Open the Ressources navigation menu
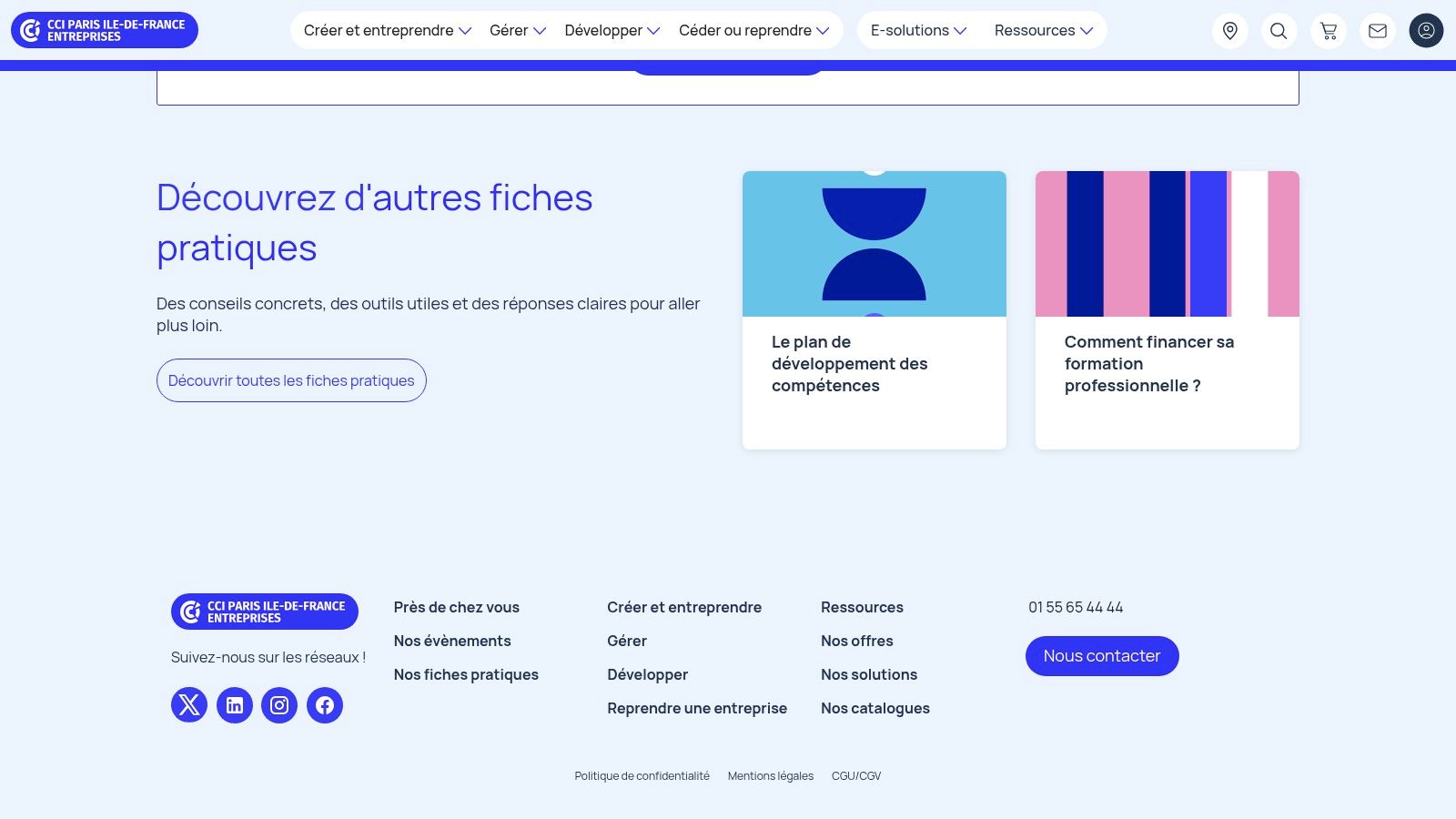1456x819 pixels. point(1041,30)
